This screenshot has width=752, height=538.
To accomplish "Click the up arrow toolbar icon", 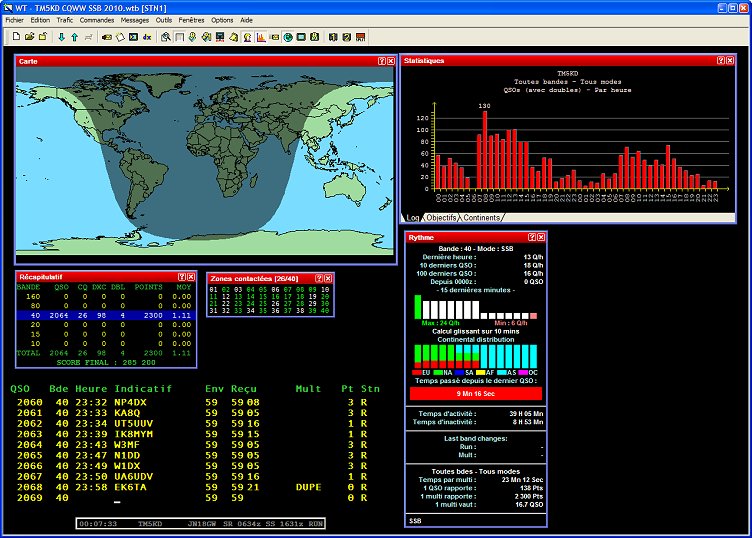I will (75, 37).
